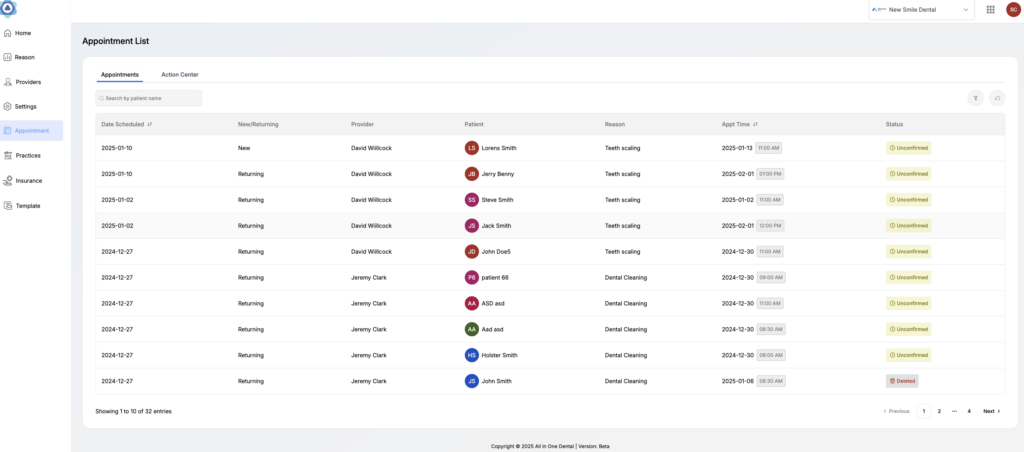Open the Home page from sidebar

23,33
